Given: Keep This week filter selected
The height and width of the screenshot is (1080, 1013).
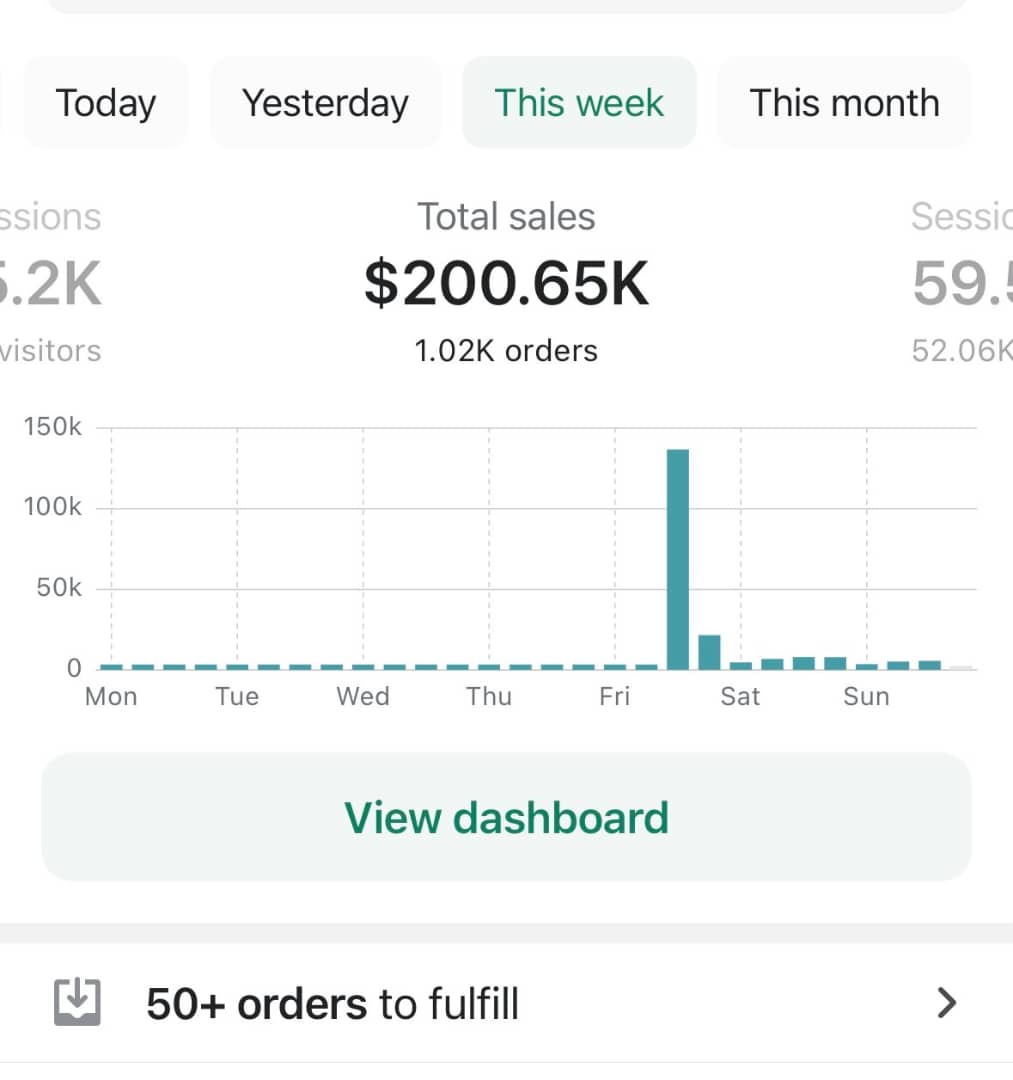Looking at the screenshot, I should point(579,102).
